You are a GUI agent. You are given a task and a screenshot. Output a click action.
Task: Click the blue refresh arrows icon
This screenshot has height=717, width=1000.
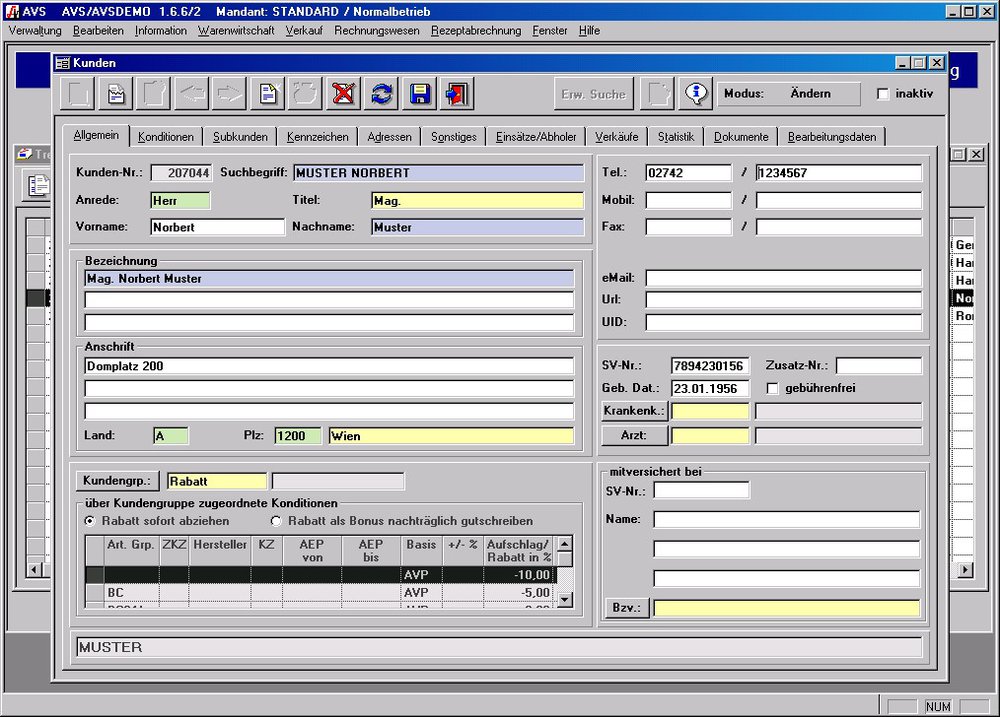pos(381,94)
